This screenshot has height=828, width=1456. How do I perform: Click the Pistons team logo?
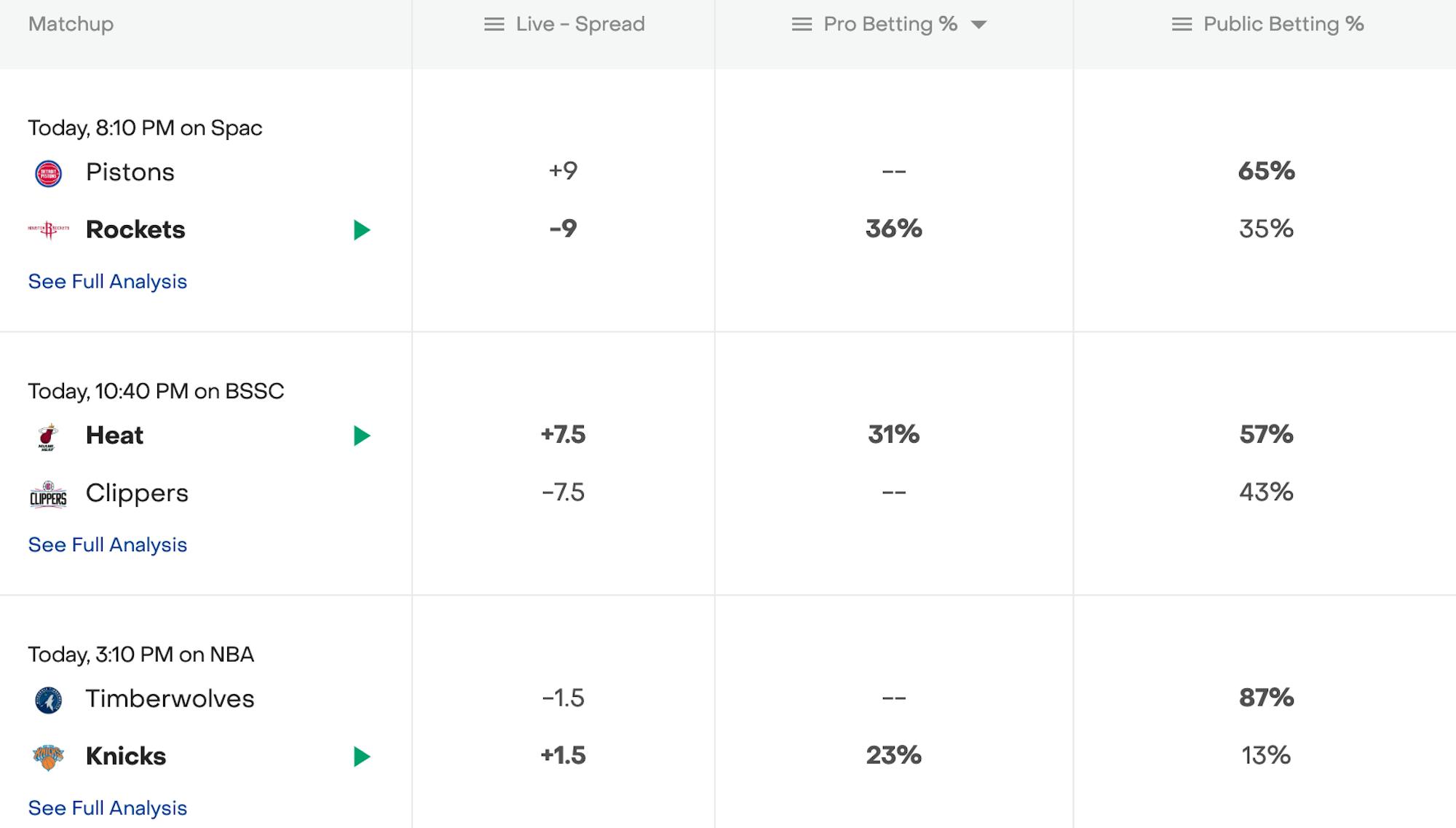click(x=49, y=173)
